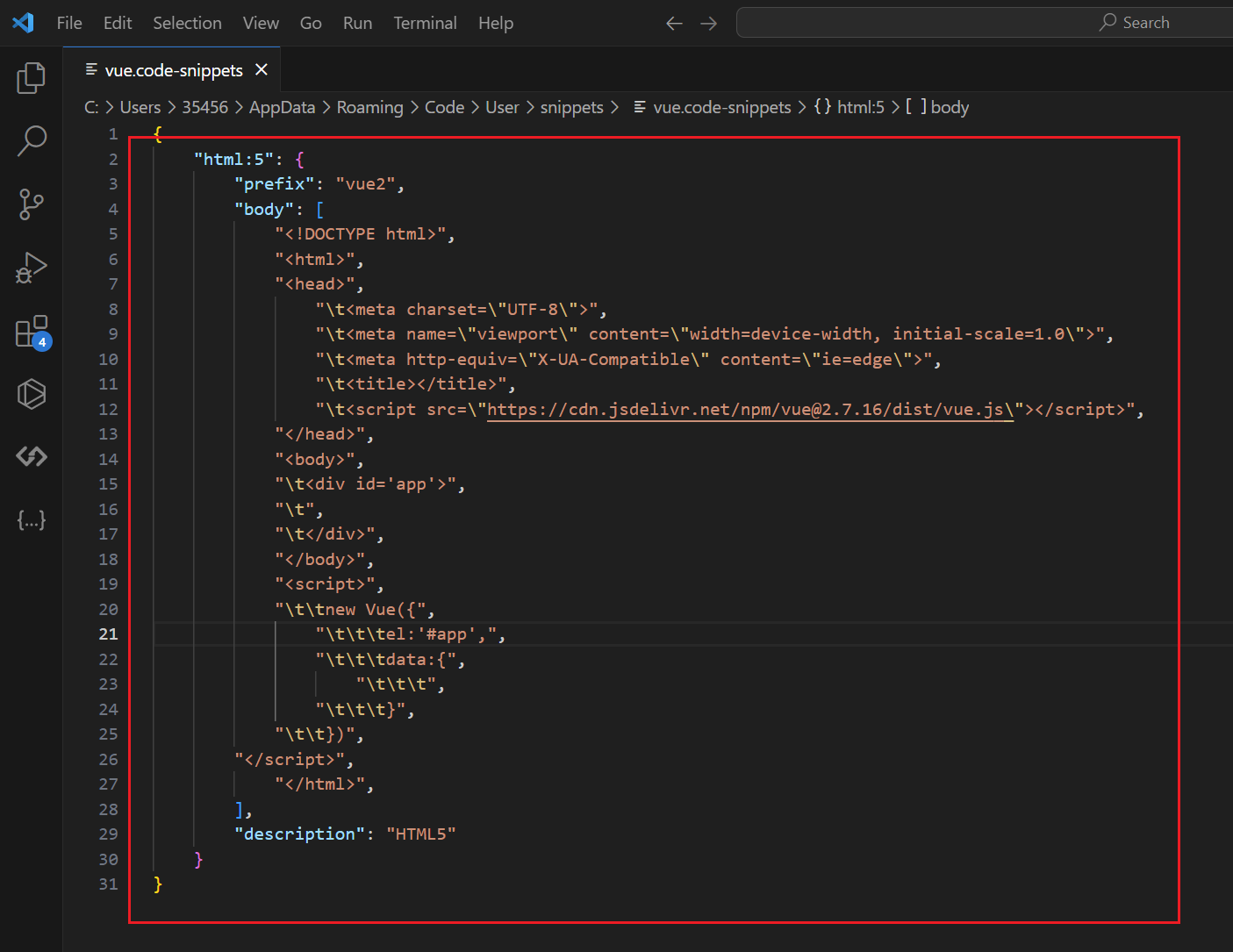Image resolution: width=1233 pixels, height=952 pixels.
Task: Go forward with the right arrow
Action: point(709,24)
